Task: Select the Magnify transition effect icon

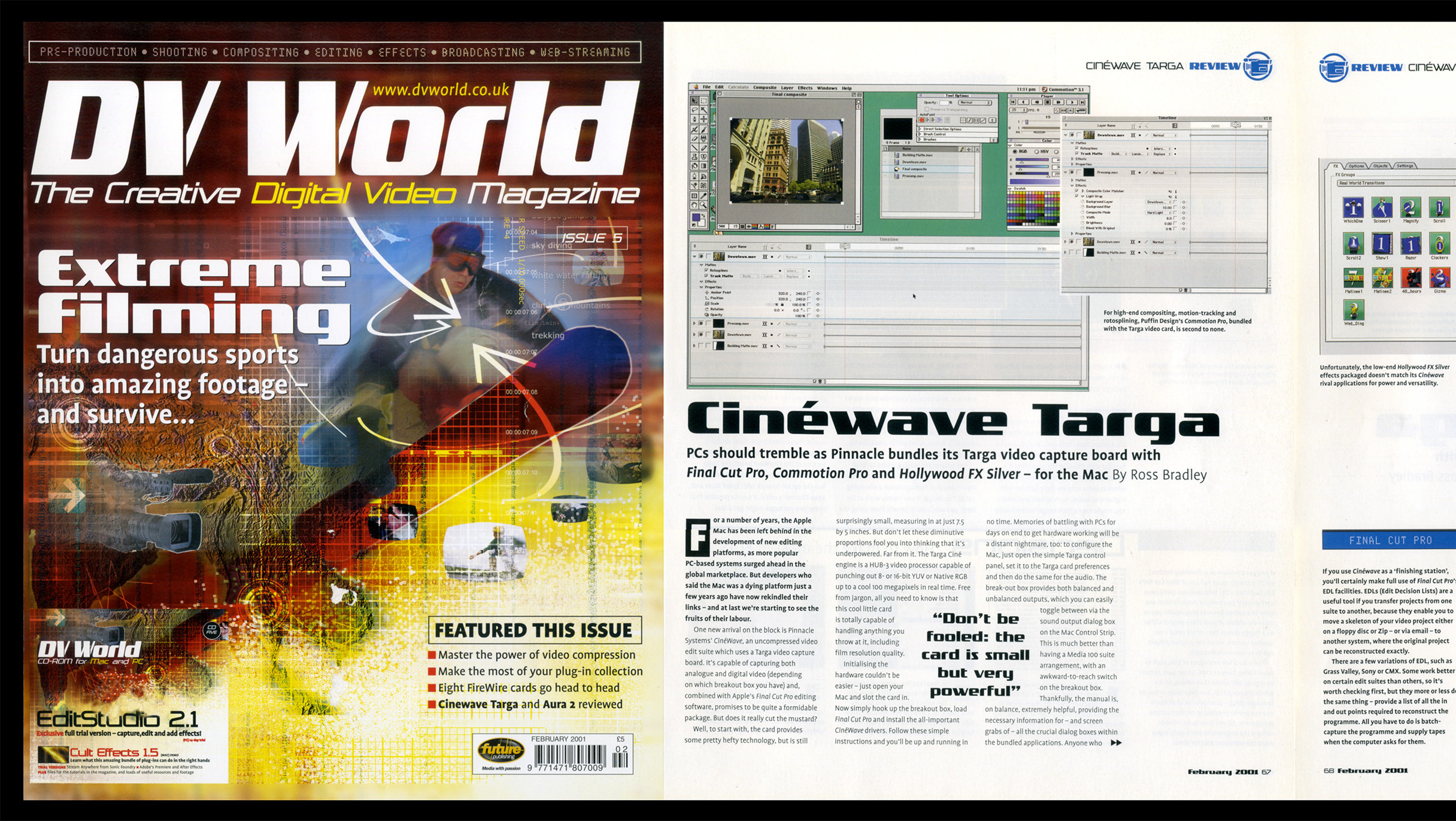Action: pyautogui.click(x=1410, y=208)
